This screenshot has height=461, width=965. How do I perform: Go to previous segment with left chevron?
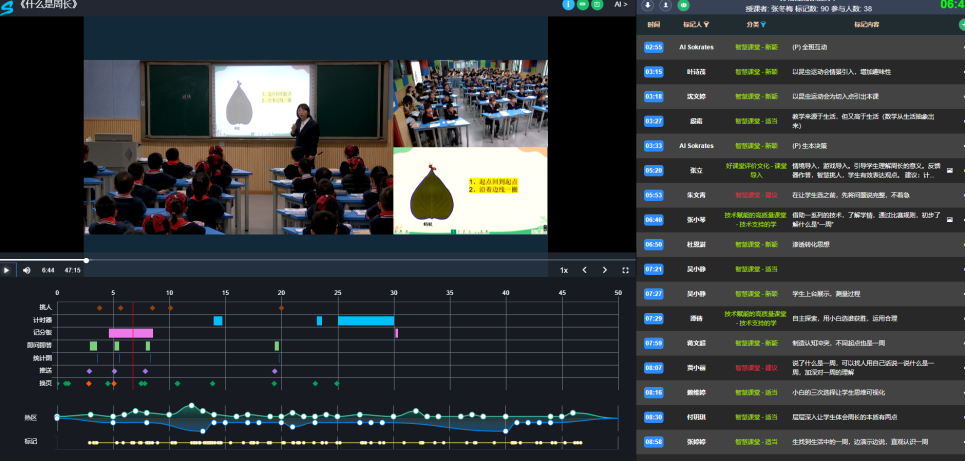tap(585, 270)
